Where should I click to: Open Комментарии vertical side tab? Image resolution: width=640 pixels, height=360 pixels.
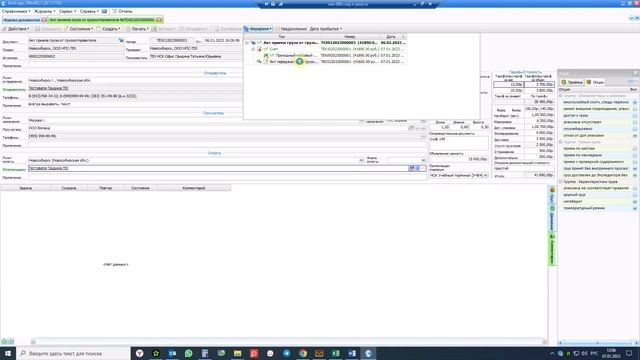pos(552,249)
